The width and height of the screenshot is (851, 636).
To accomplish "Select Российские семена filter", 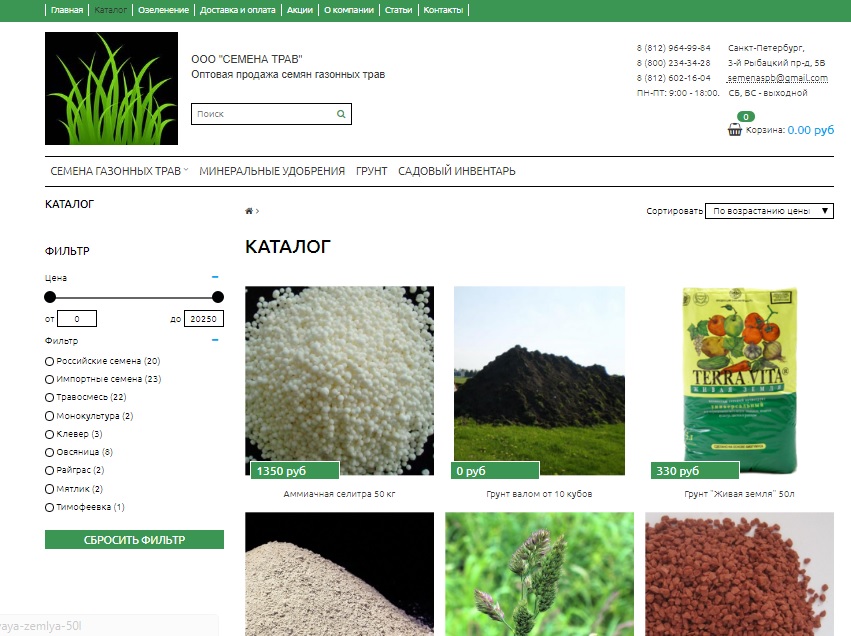I will pos(49,361).
